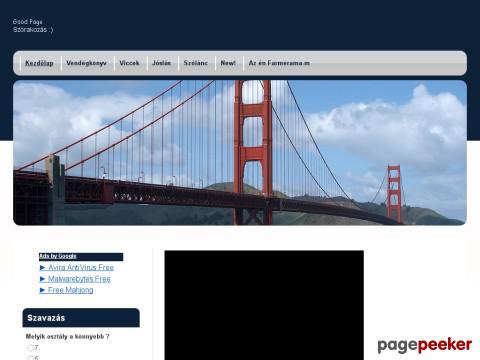The image size is (480, 360).
Task: Open the New! menu item
Action: click(x=228, y=63)
